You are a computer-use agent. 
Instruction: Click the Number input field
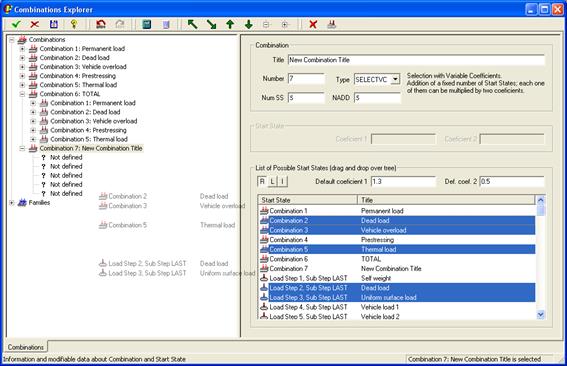pyautogui.click(x=306, y=78)
